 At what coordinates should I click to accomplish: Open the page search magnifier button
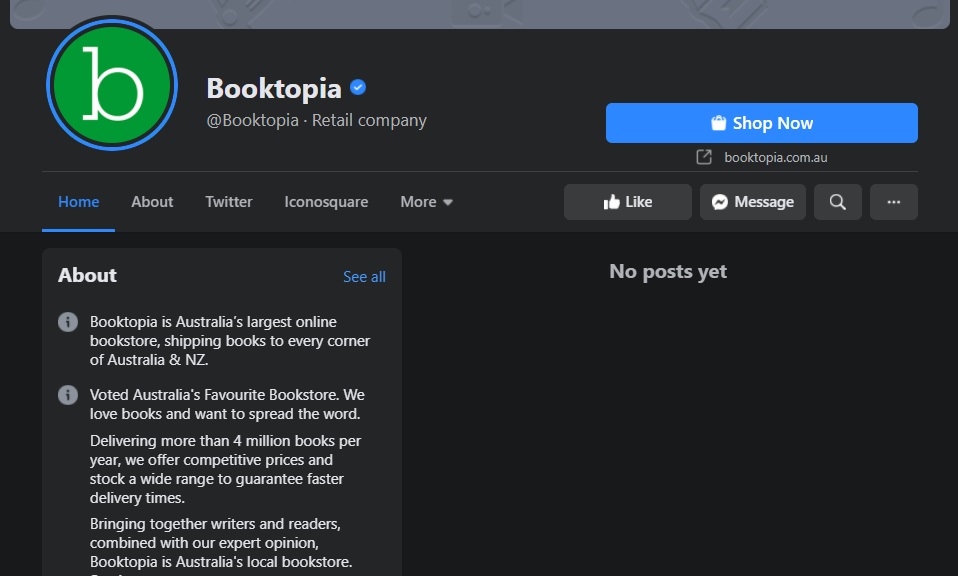(837, 202)
